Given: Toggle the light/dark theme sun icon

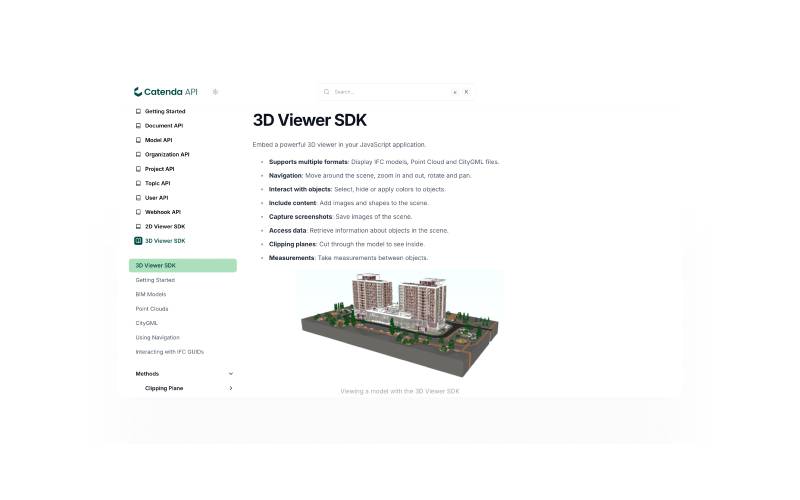Looking at the screenshot, I should click(x=215, y=92).
